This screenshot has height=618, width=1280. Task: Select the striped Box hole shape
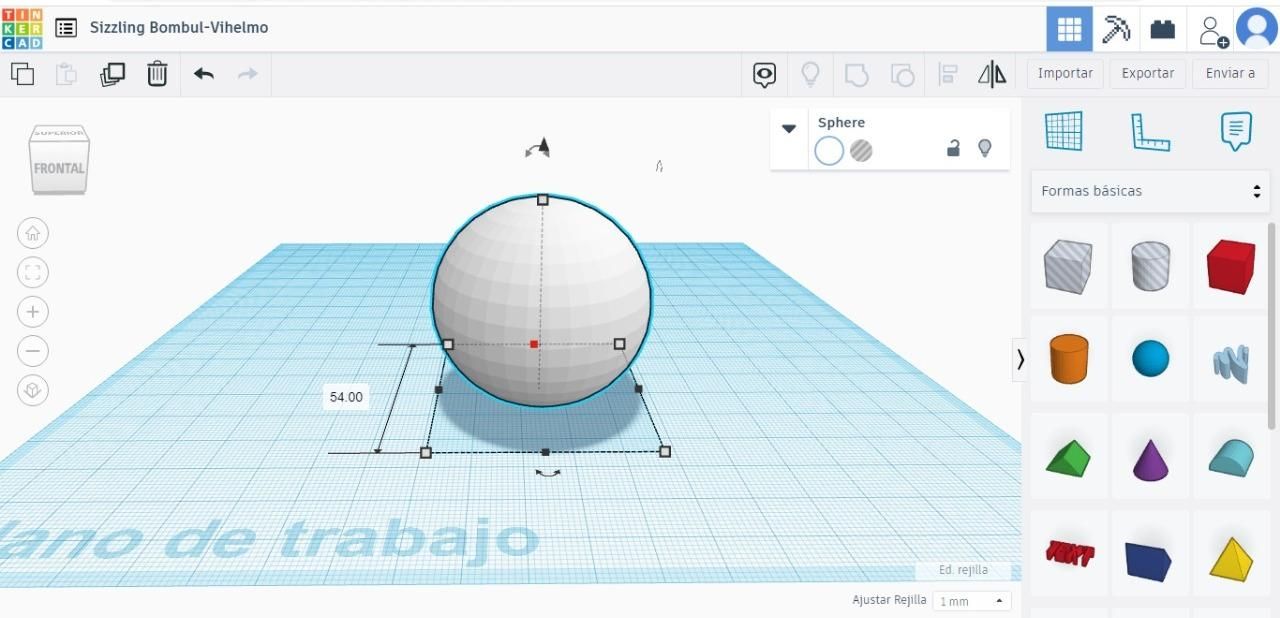(x=1068, y=267)
